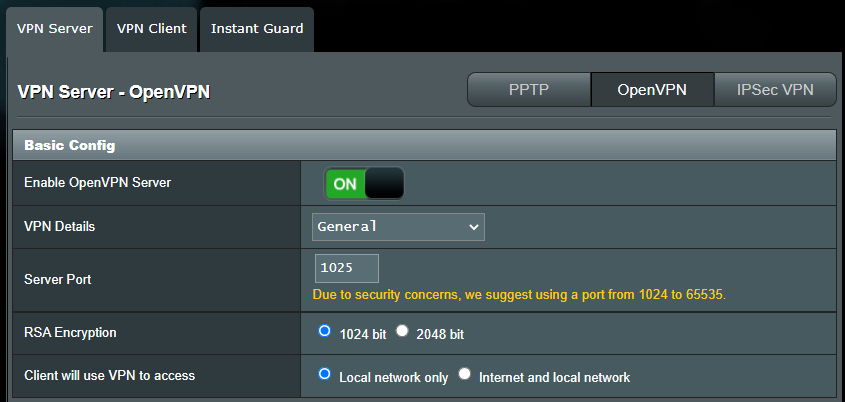Select the PPTP server type button
Image resolution: width=845 pixels, height=402 pixels.
pos(529,89)
